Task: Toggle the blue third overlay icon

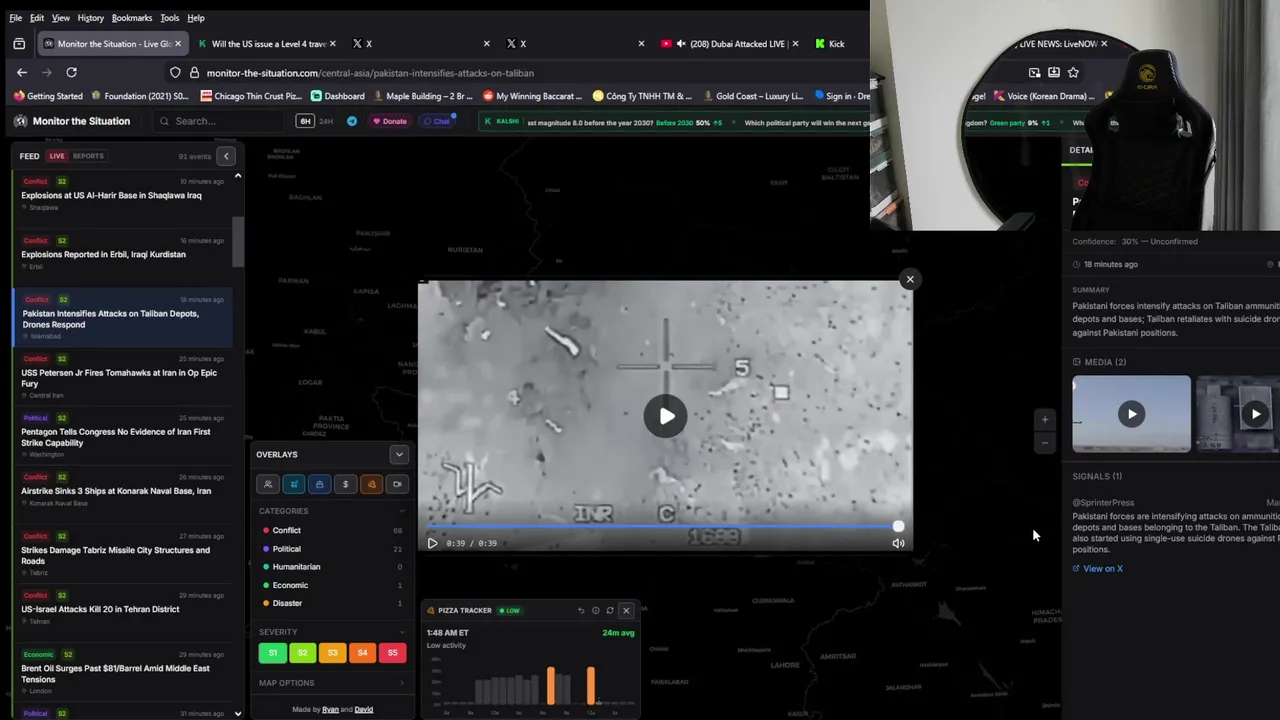Action: 320,484
